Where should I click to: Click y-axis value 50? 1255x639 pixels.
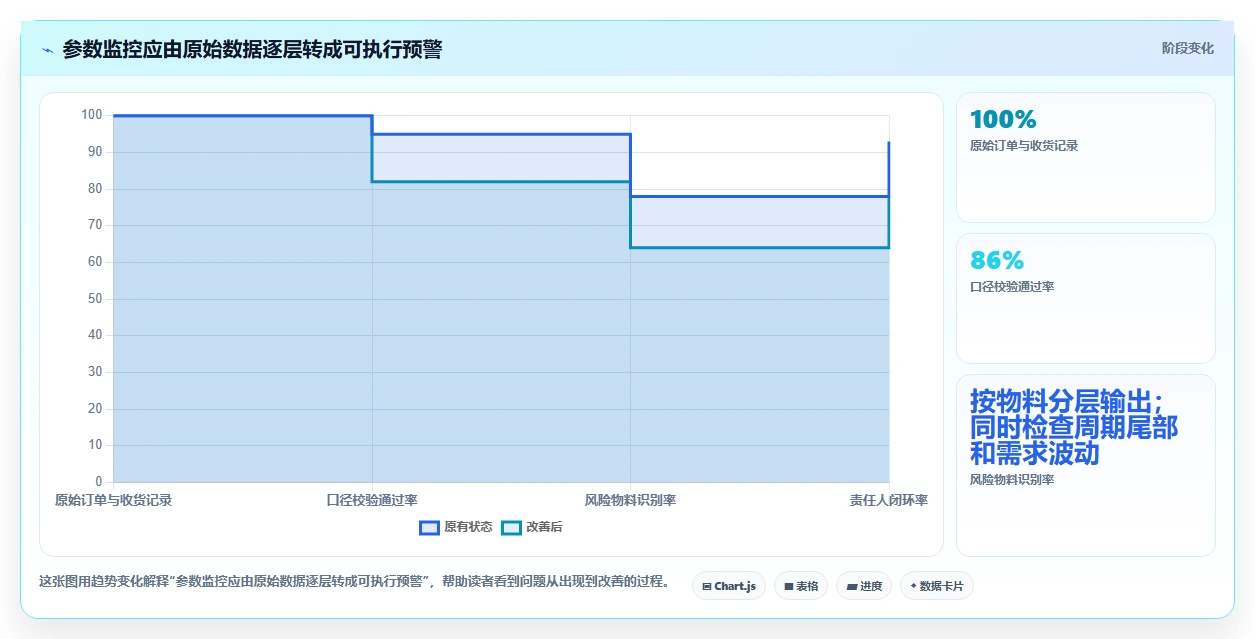pos(95,298)
